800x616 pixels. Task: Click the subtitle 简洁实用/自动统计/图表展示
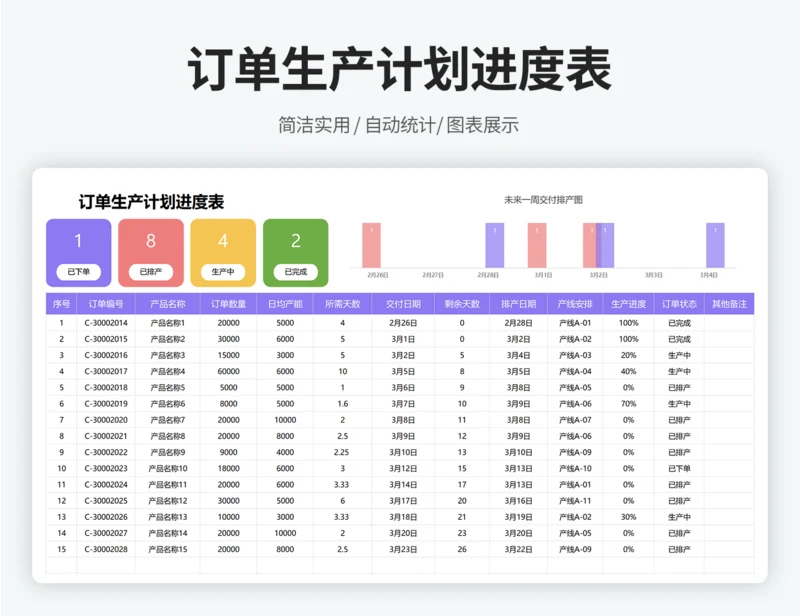398,125
